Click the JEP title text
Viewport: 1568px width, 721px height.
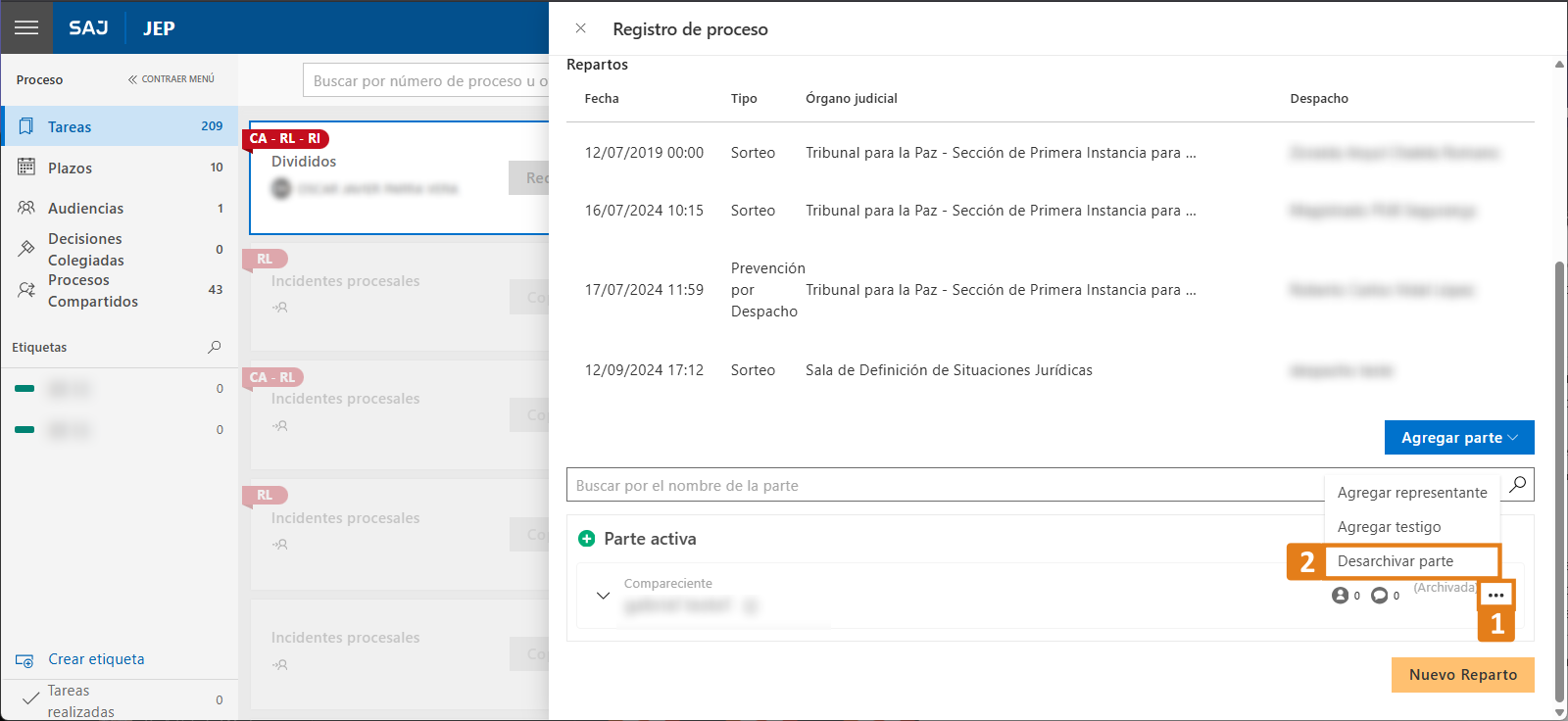(x=159, y=28)
